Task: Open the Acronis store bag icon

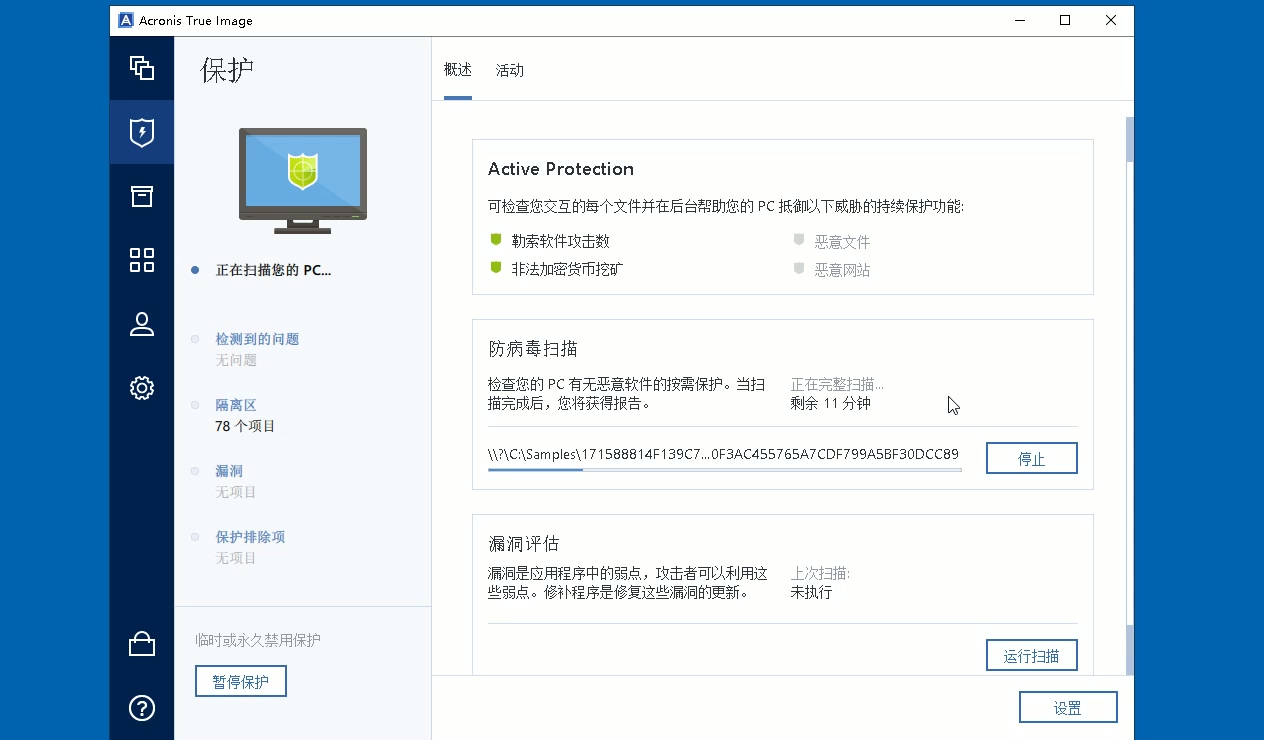Action: click(142, 644)
